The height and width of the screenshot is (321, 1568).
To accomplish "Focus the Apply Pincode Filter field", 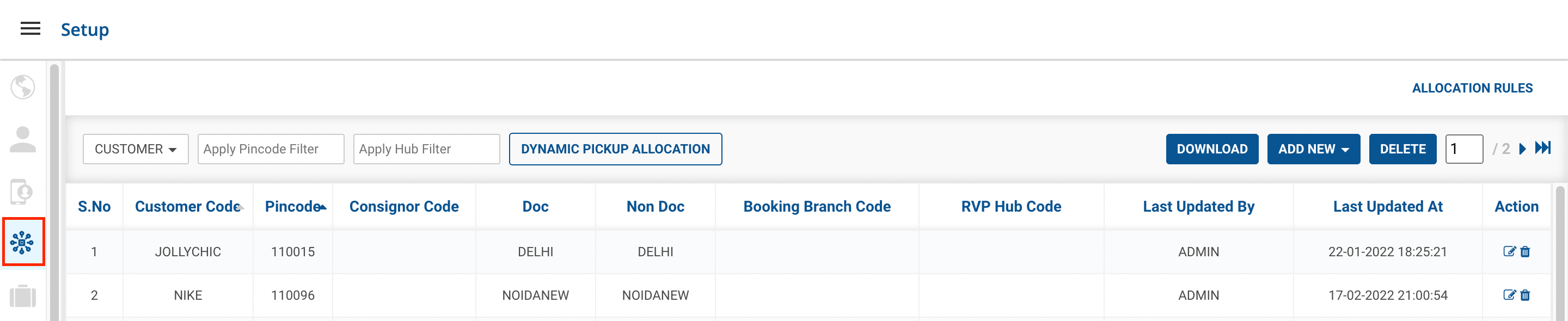I will tap(270, 149).
